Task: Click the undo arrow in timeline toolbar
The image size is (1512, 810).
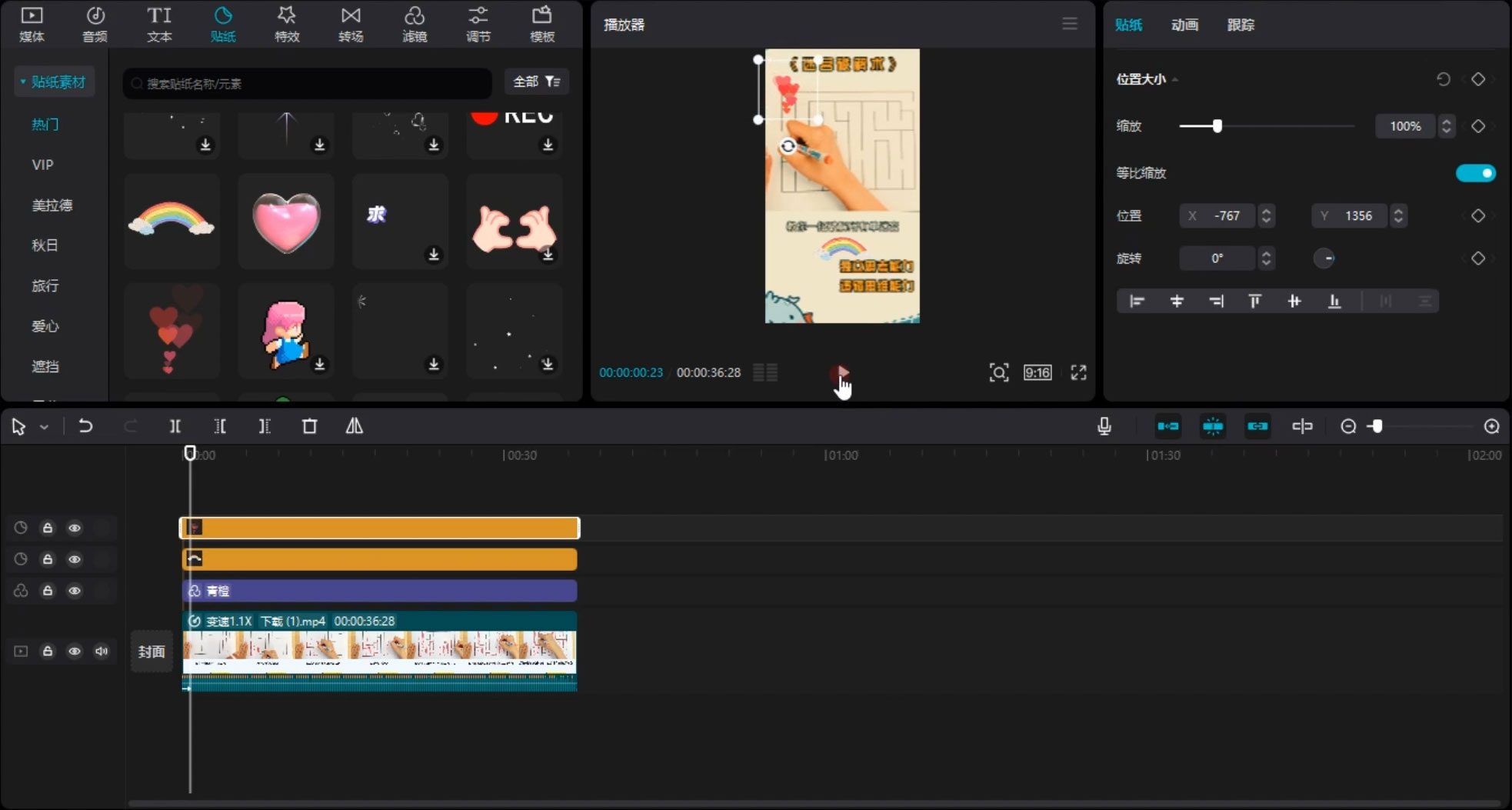Action: click(x=85, y=426)
